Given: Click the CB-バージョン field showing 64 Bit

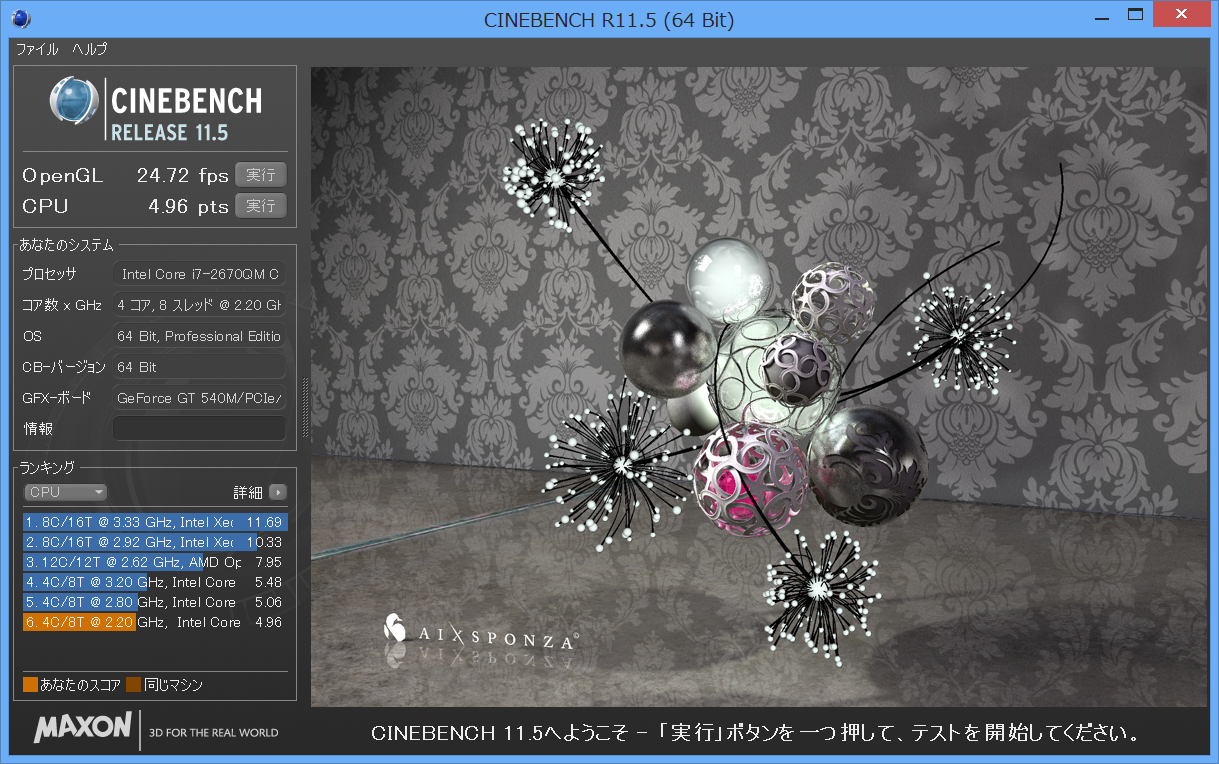Looking at the screenshot, I should pyautogui.click(x=199, y=367).
